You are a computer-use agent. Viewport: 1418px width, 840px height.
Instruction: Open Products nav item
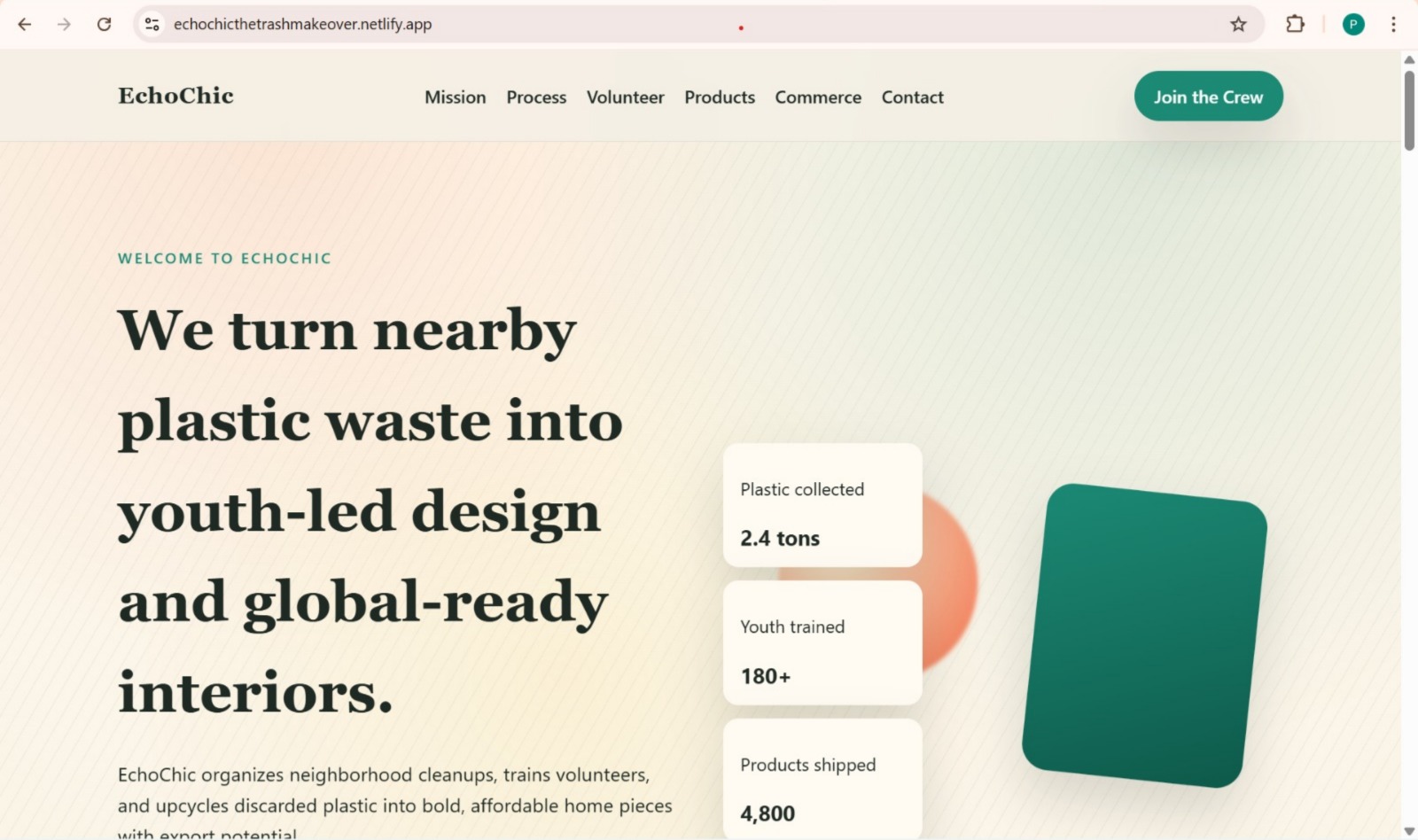click(720, 97)
